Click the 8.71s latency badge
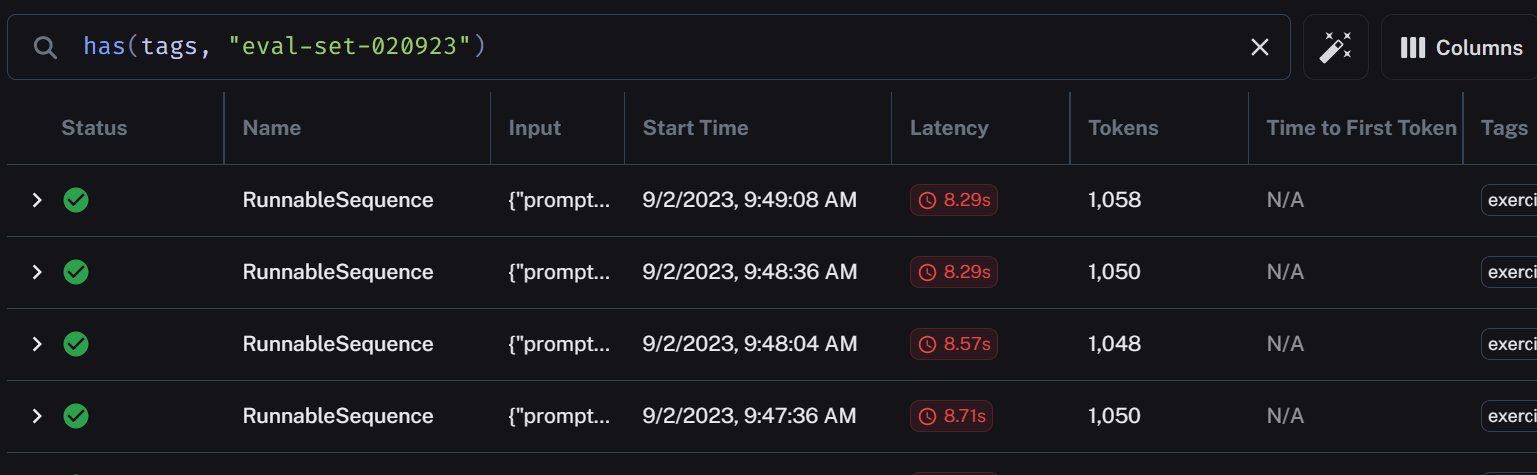This screenshot has height=475, width=1537. (x=951, y=416)
